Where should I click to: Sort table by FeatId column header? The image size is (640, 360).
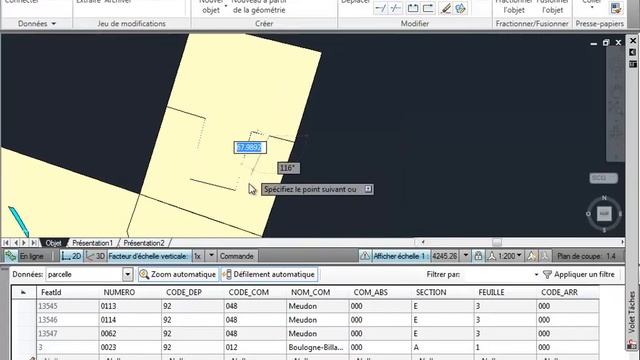68,292
